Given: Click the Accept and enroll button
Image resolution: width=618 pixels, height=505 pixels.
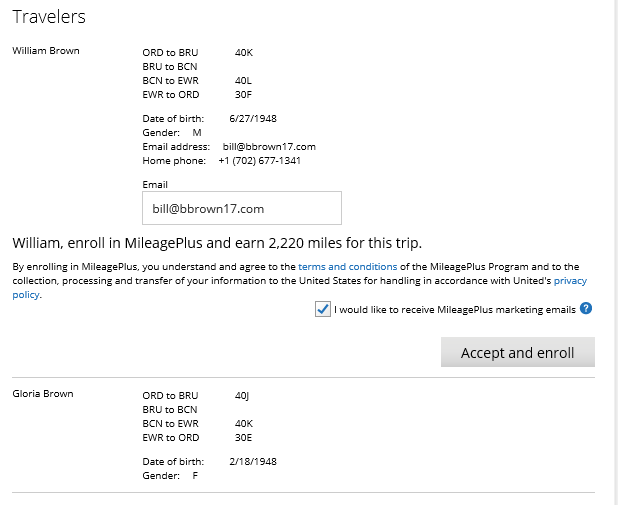Looking at the screenshot, I should [x=517, y=352].
